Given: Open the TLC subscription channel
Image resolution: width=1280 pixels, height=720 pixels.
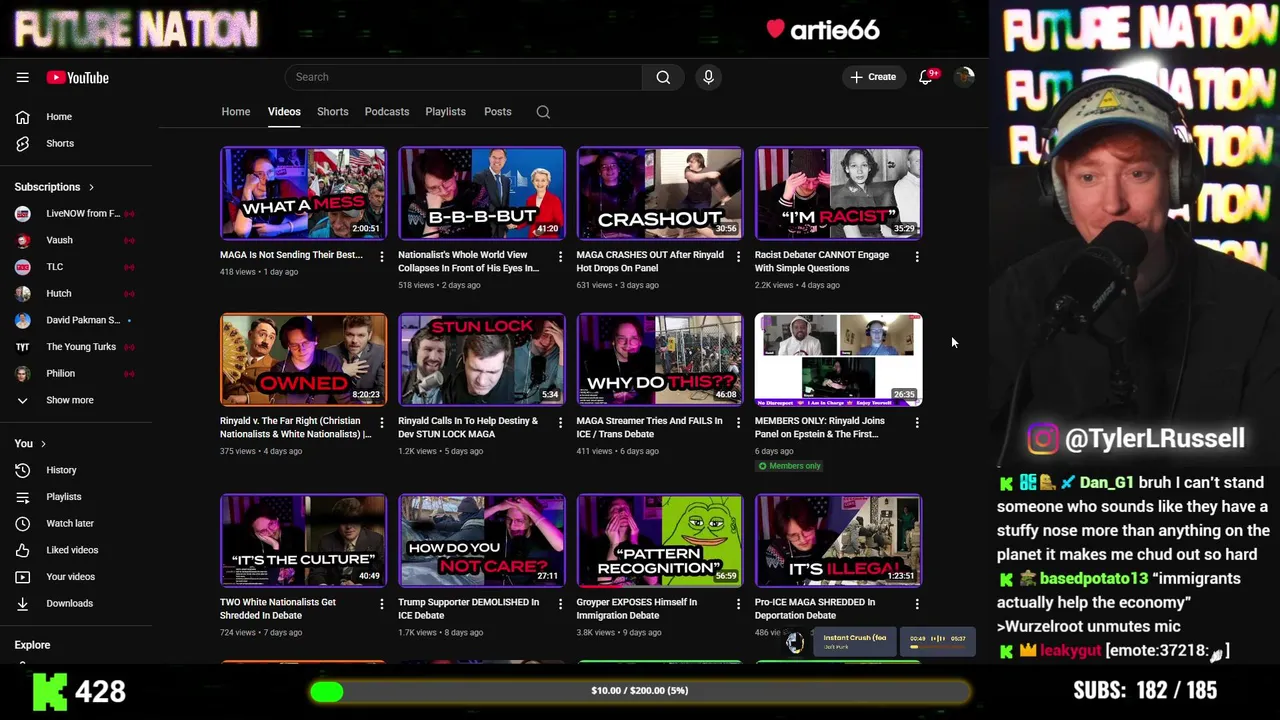Looking at the screenshot, I should coord(76,267).
